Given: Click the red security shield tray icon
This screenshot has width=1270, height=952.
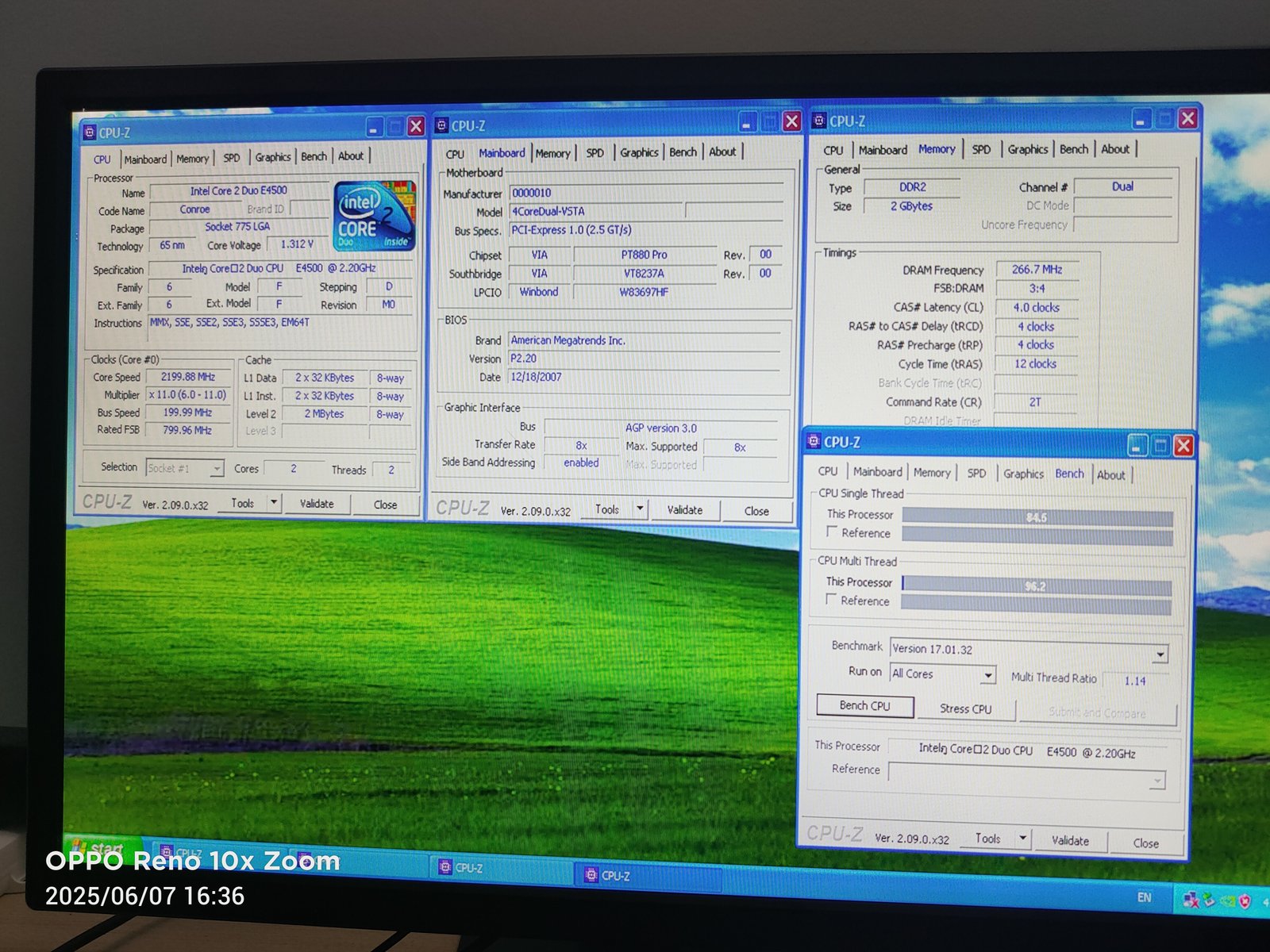Looking at the screenshot, I should point(1245,902).
